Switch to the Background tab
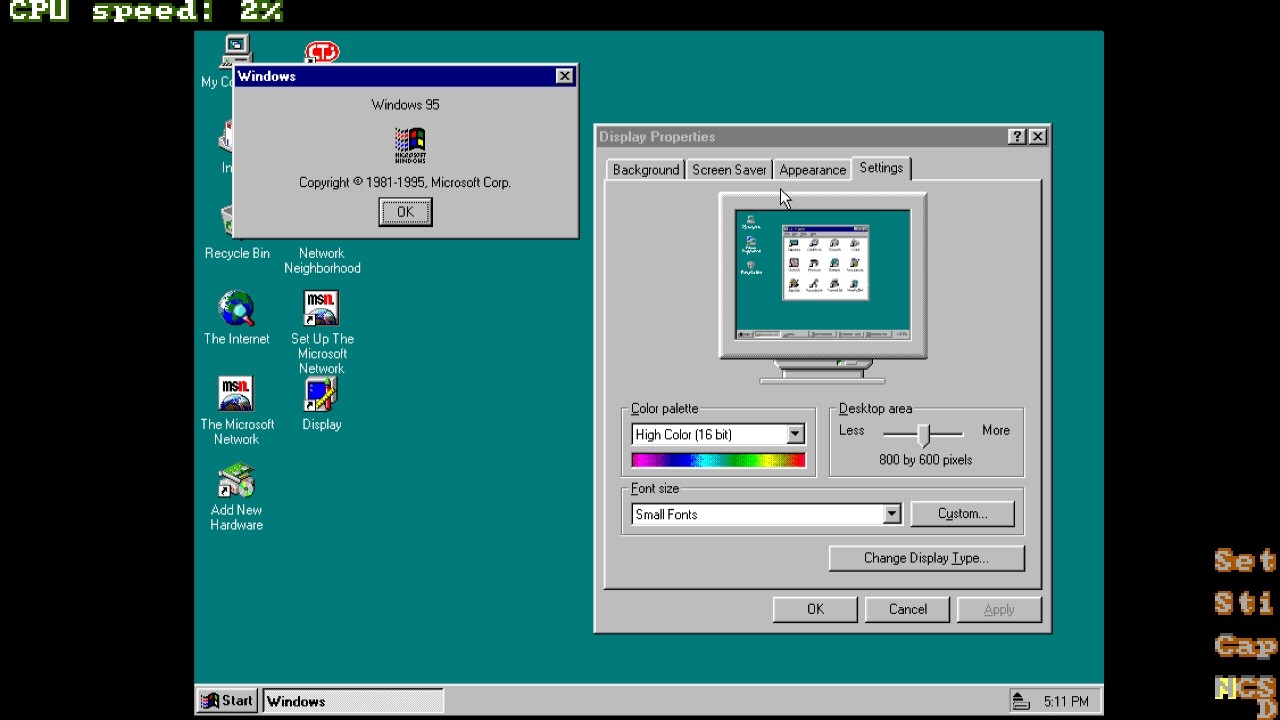Viewport: 1280px width, 720px height. coord(645,170)
